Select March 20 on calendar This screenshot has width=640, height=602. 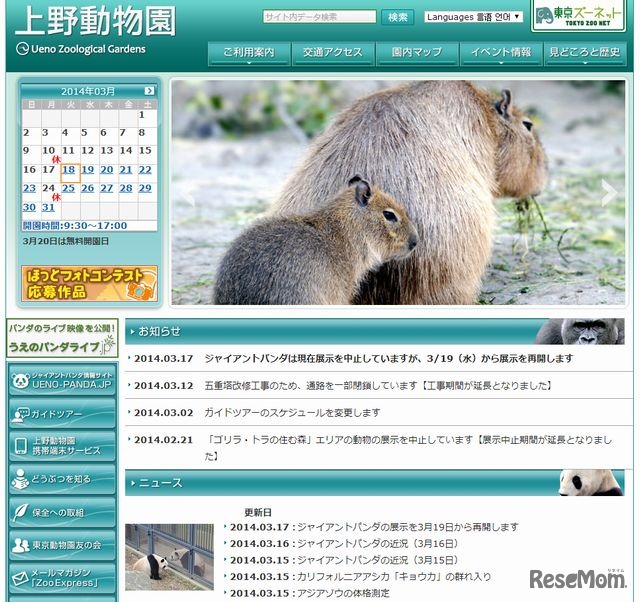107,170
